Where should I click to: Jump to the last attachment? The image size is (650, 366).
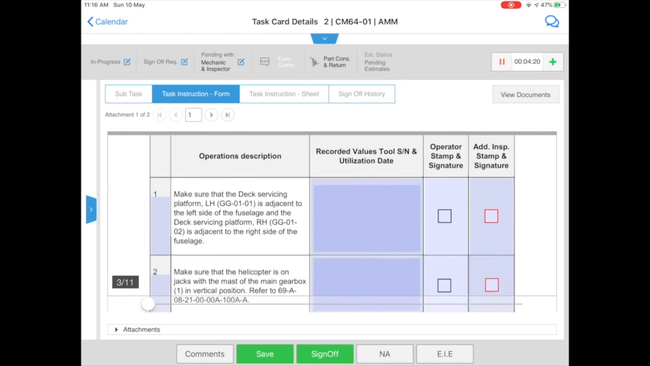pyautogui.click(x=227, y=115)
